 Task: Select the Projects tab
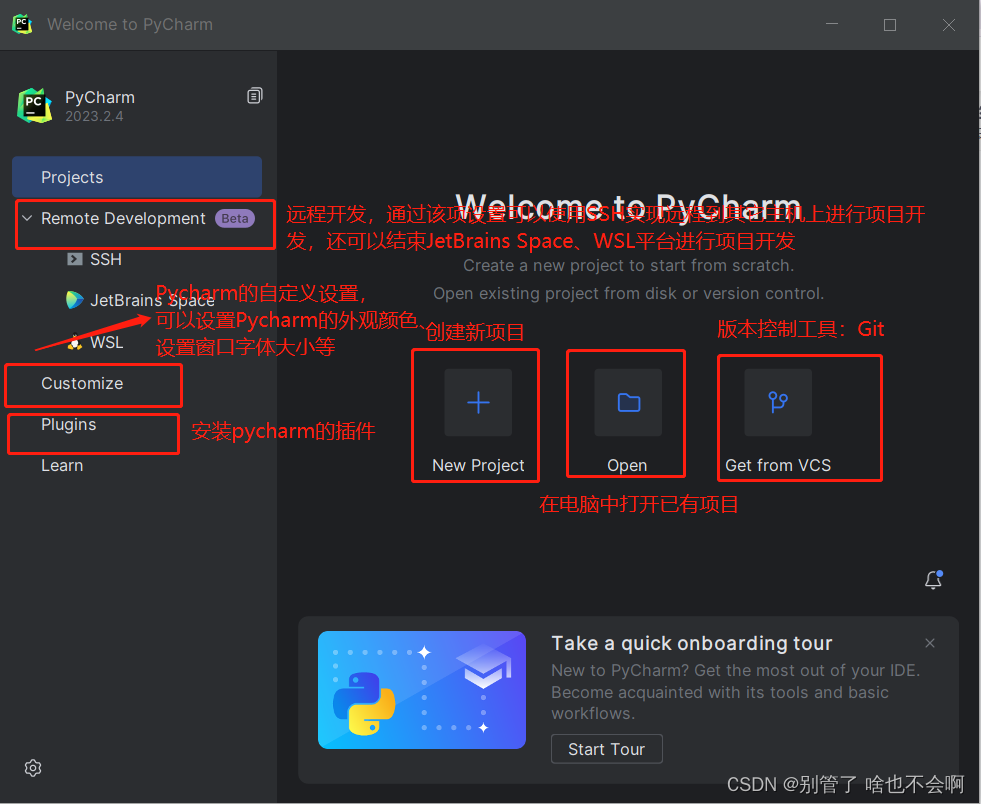click(137, 177)
